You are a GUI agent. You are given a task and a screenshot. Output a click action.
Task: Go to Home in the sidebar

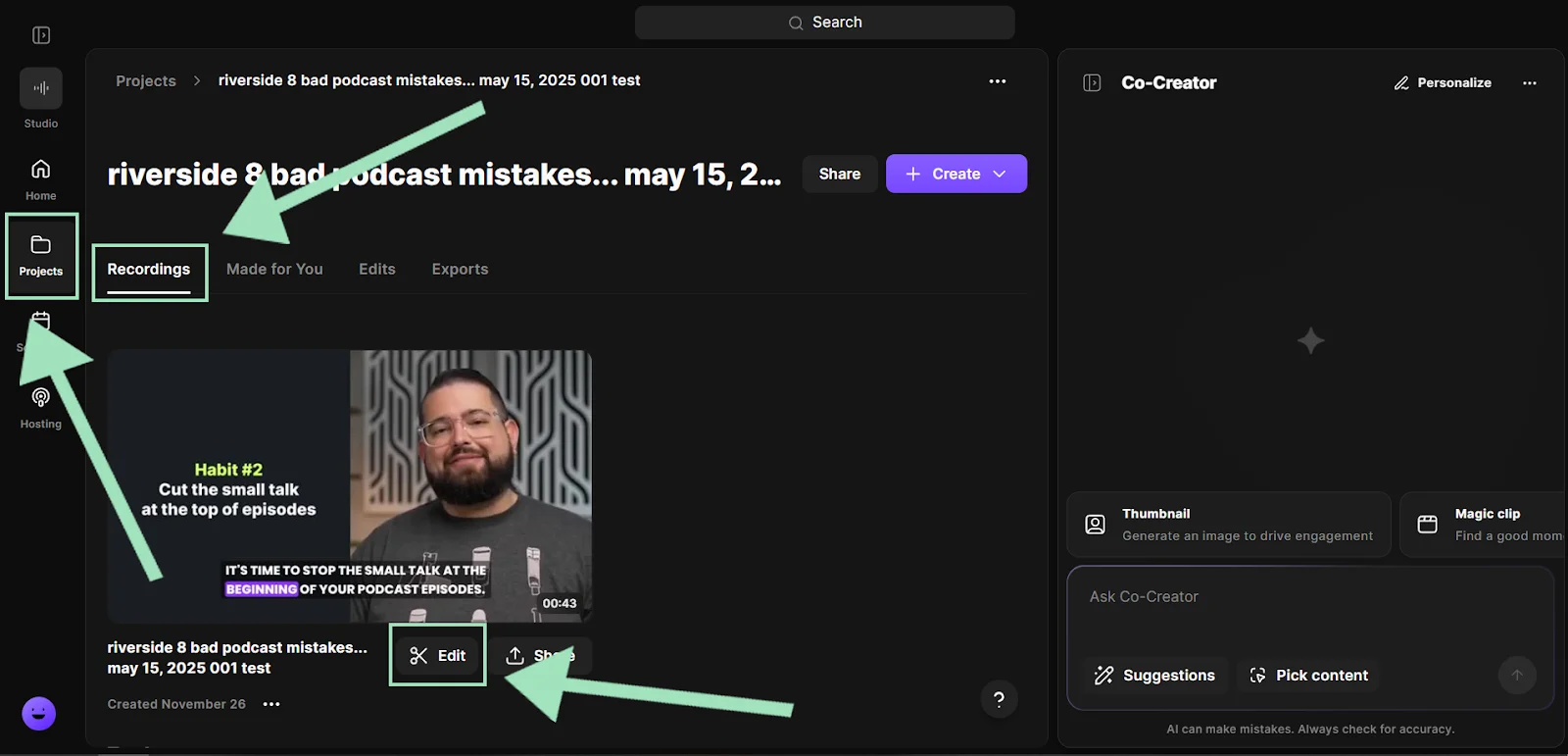pos(40,179)
